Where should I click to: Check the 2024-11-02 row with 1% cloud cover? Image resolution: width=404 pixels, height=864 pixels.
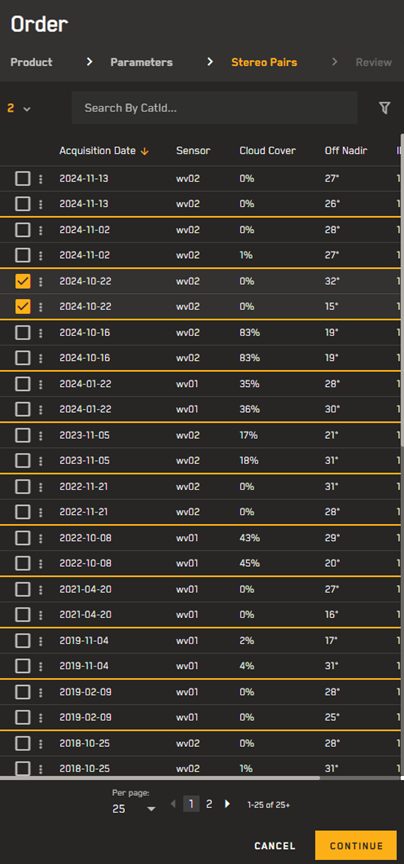pyautogui.click(x=23, y=255)
